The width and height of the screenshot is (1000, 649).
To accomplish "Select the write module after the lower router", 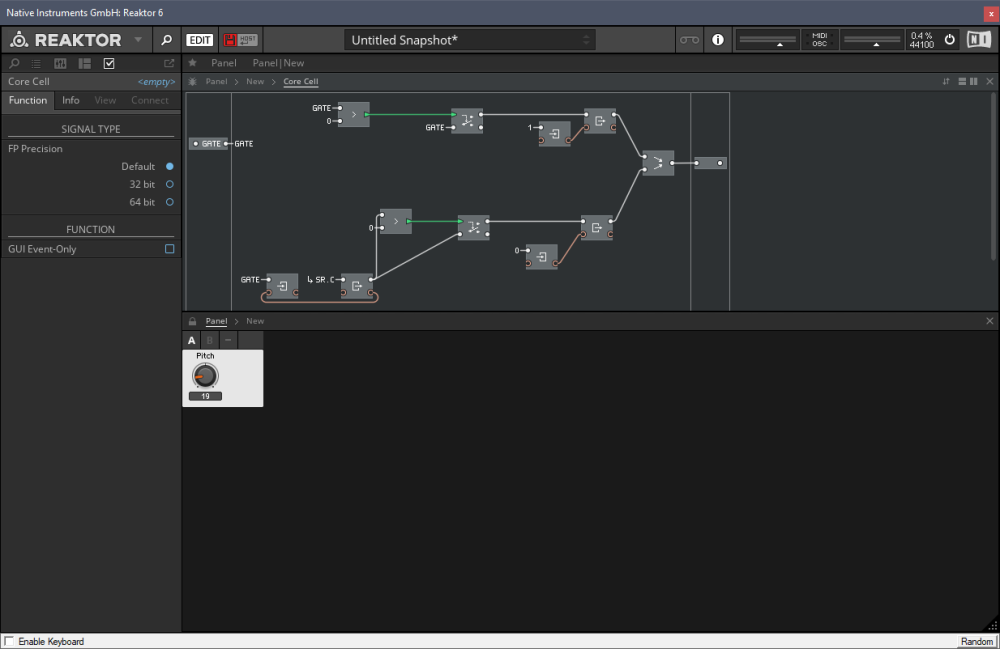I will (597, 228).
